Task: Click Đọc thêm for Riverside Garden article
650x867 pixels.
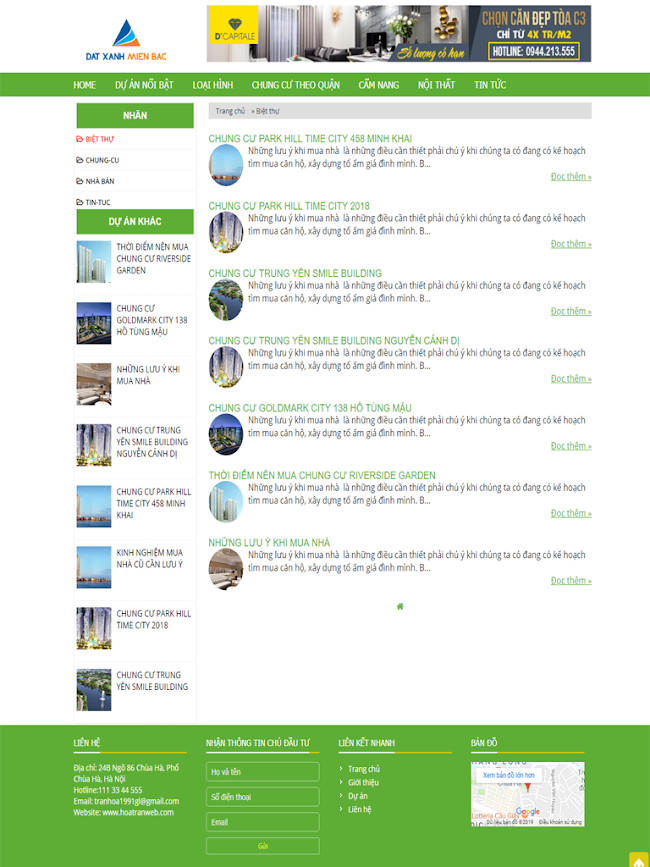Action: pyautogui.click(x=571, y=514)
